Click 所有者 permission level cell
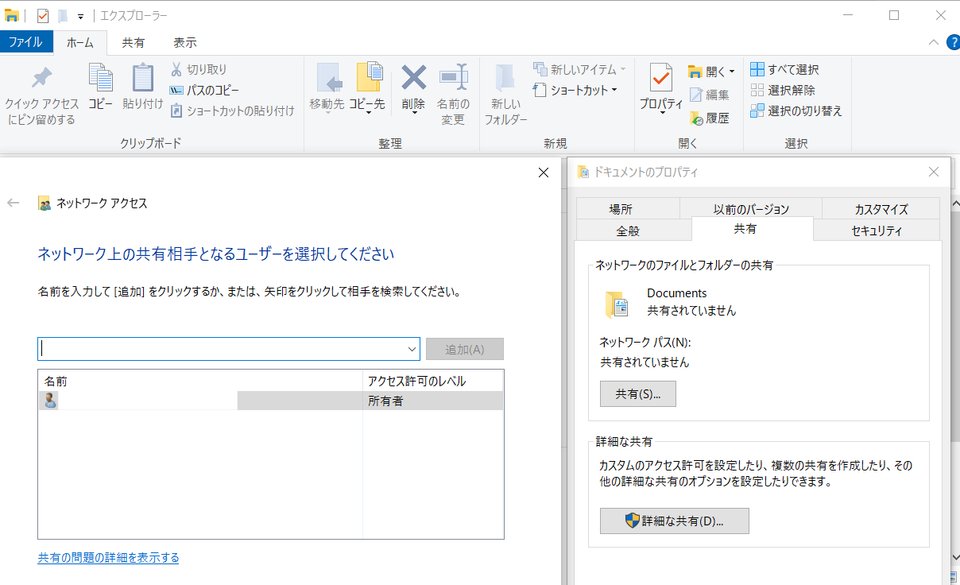The height and width of the screenshot is (585, 960). pyautogui.click(x=386, y=401)
